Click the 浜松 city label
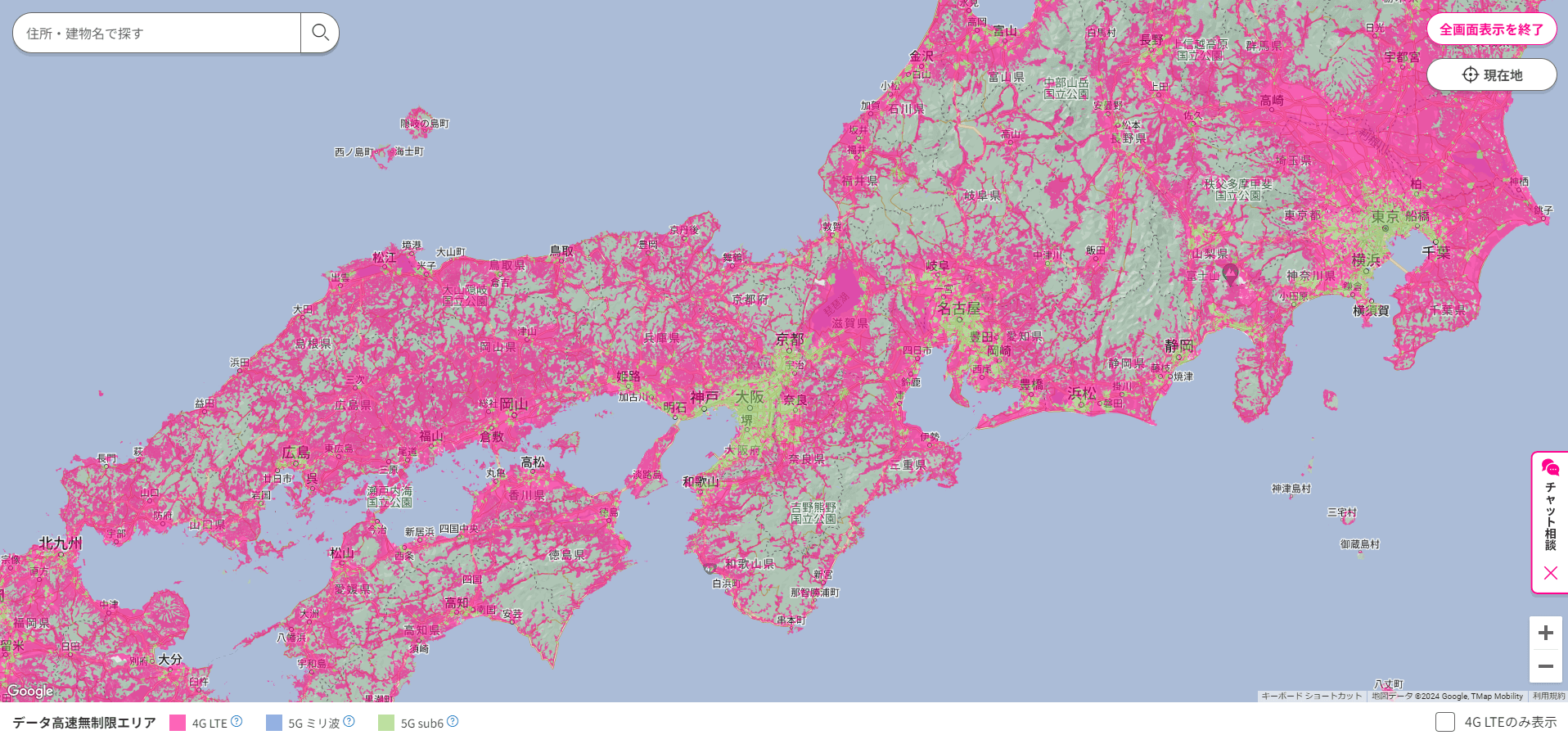Image resolution: width=1568 pixels, height=744 pixels. [x=1082, y=394]
